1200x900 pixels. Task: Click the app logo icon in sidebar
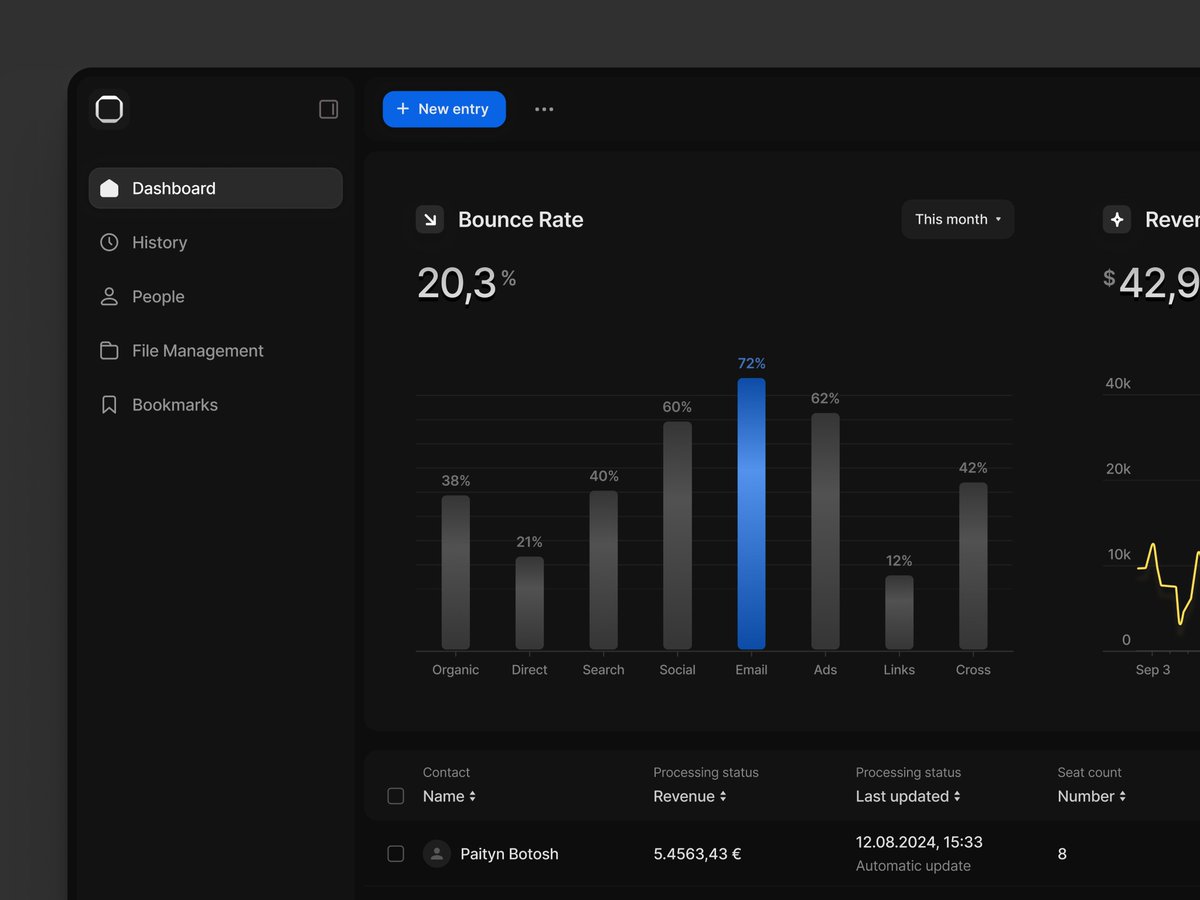tap(109, 109)
